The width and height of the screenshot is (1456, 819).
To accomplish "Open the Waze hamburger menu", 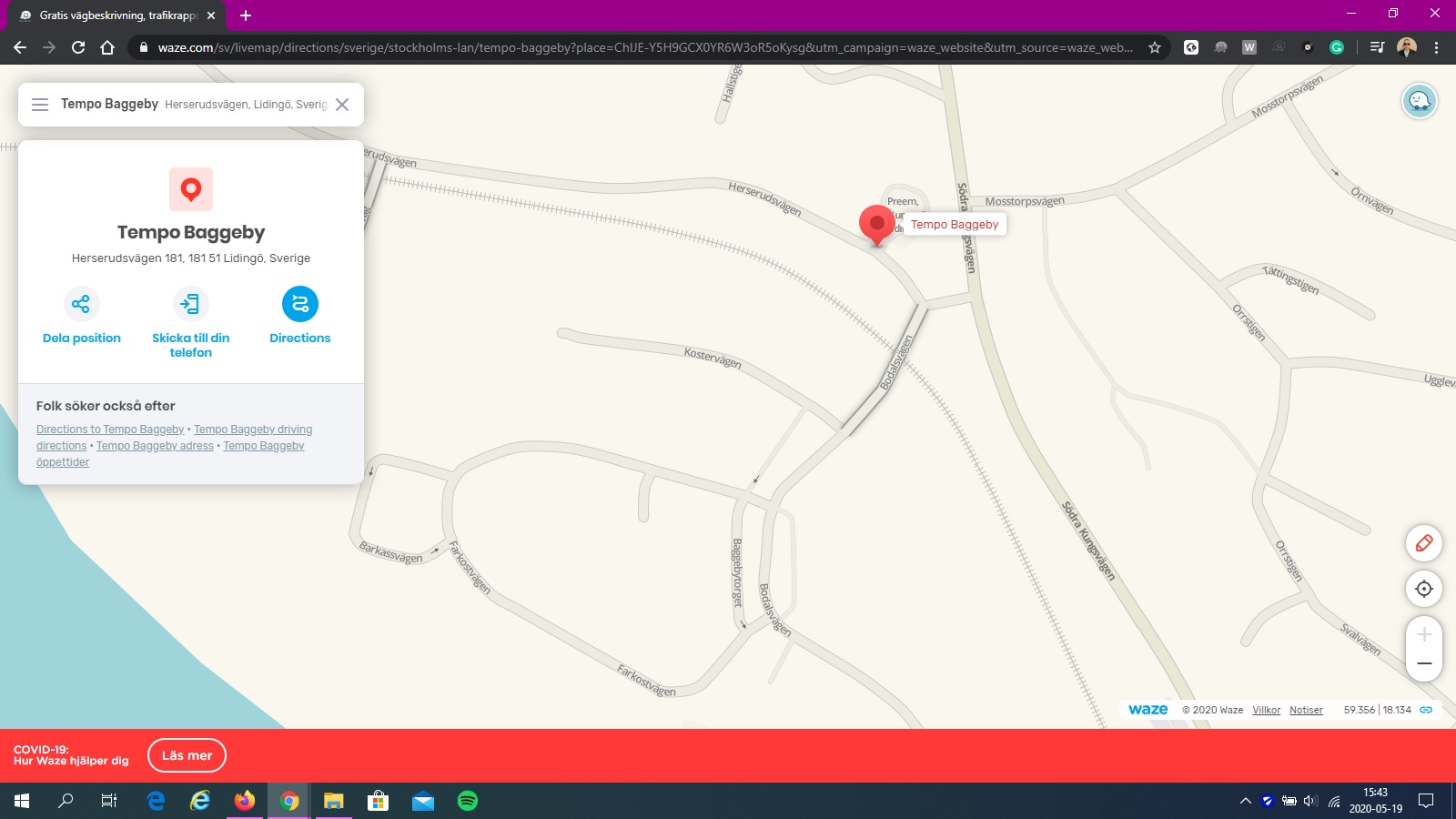I will tap(40, 105).
